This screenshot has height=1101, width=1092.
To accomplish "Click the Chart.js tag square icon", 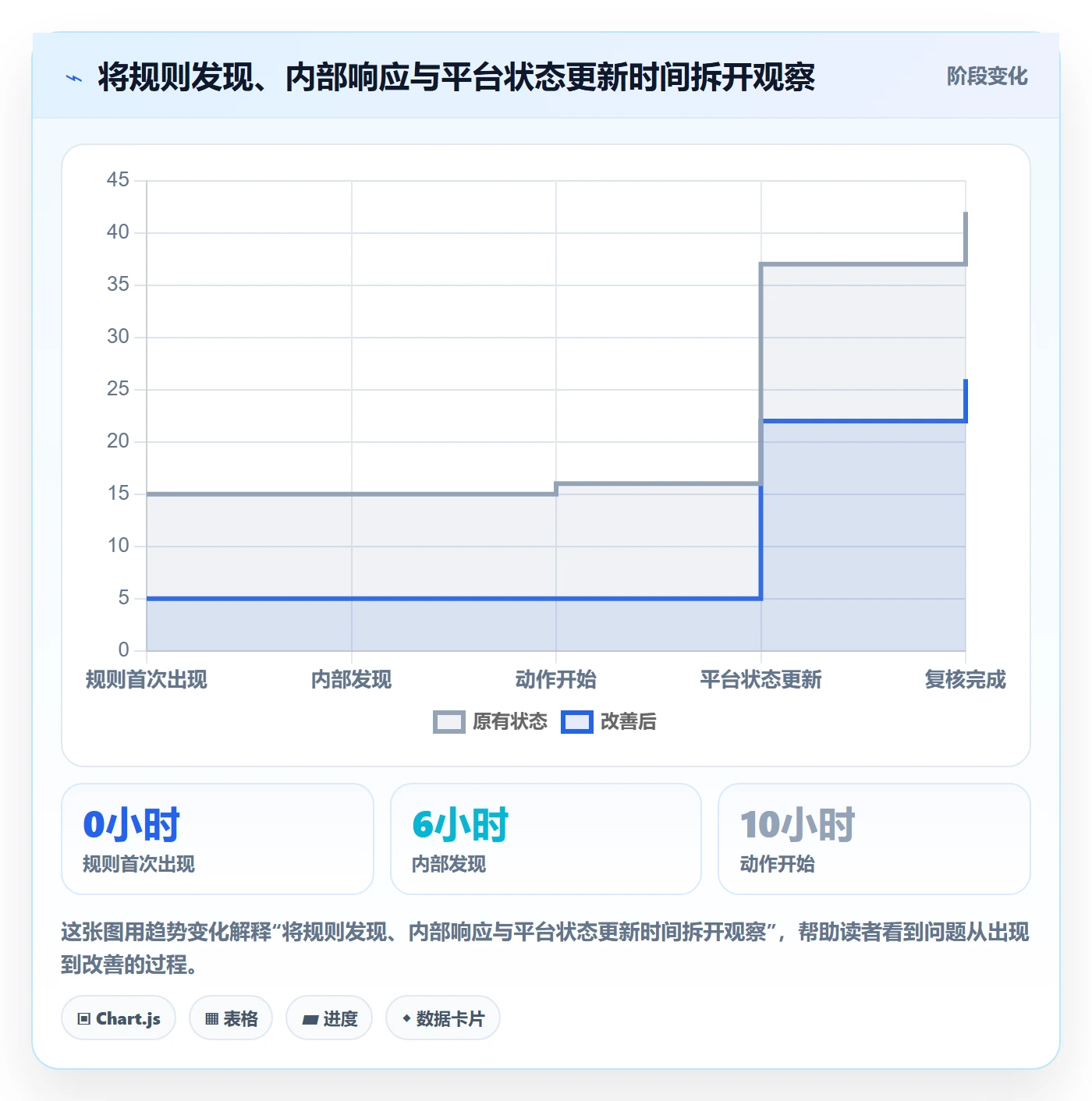I will tap(84, 1018).
